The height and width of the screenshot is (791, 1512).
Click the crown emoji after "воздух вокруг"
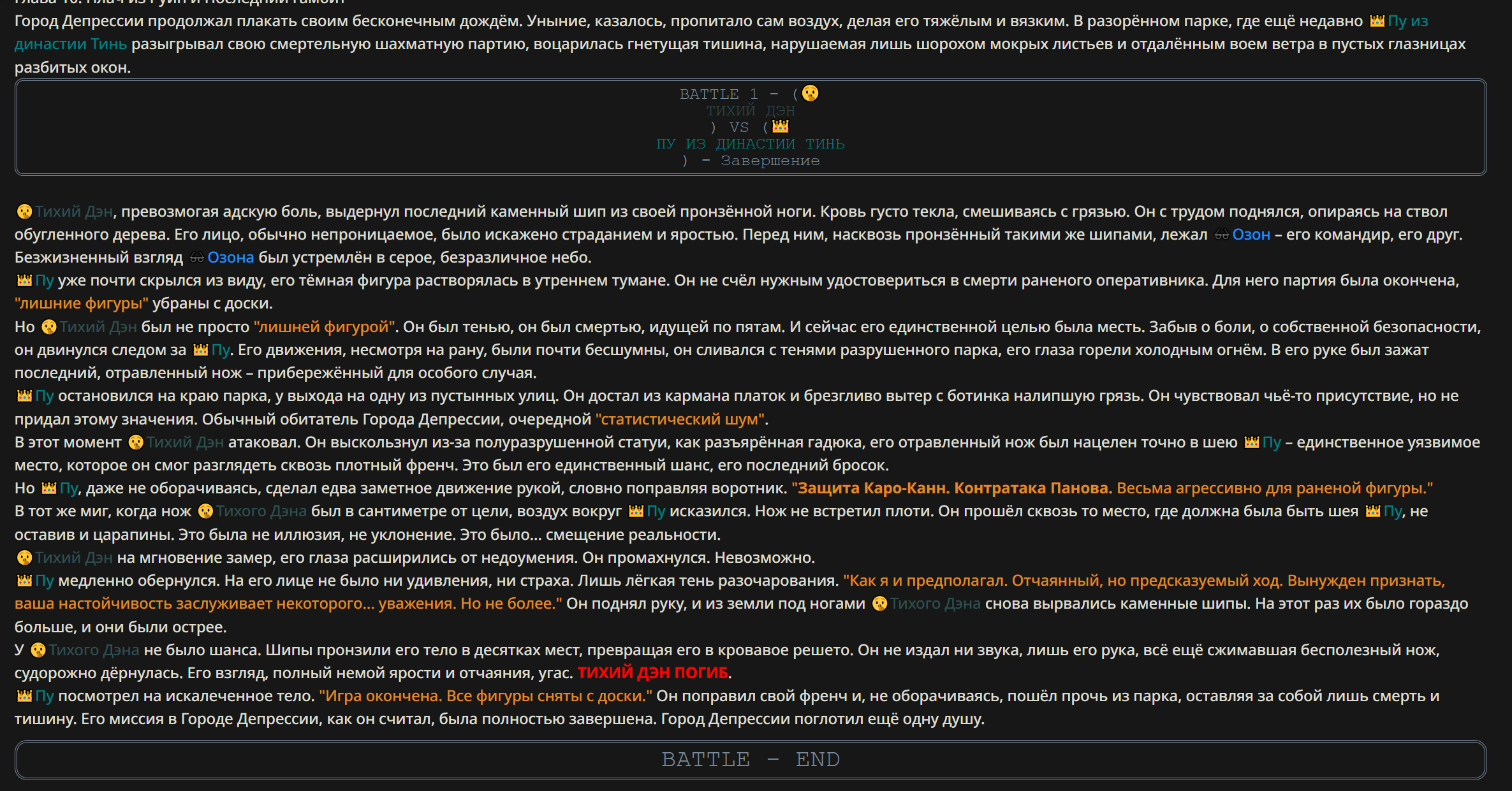tap(636, 511)
